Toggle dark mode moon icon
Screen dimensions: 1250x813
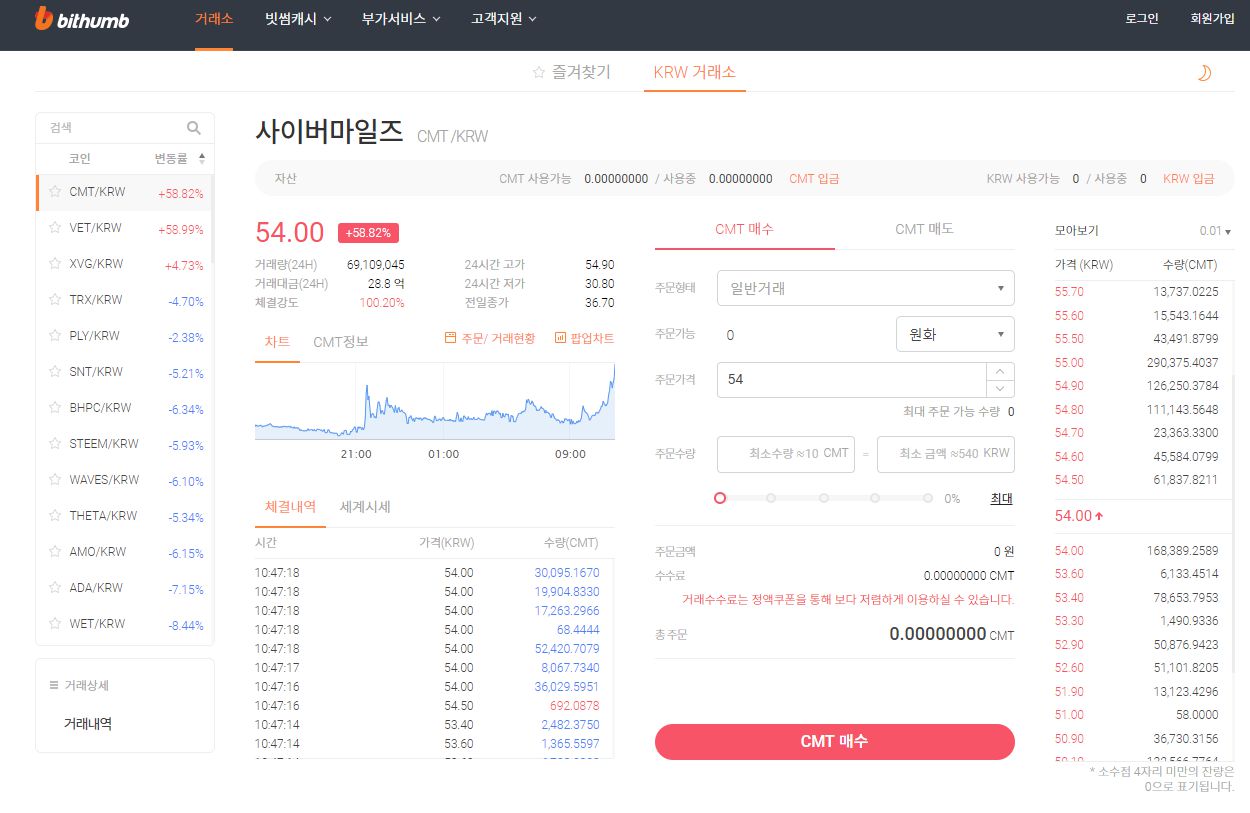[x=1204, y=73]
